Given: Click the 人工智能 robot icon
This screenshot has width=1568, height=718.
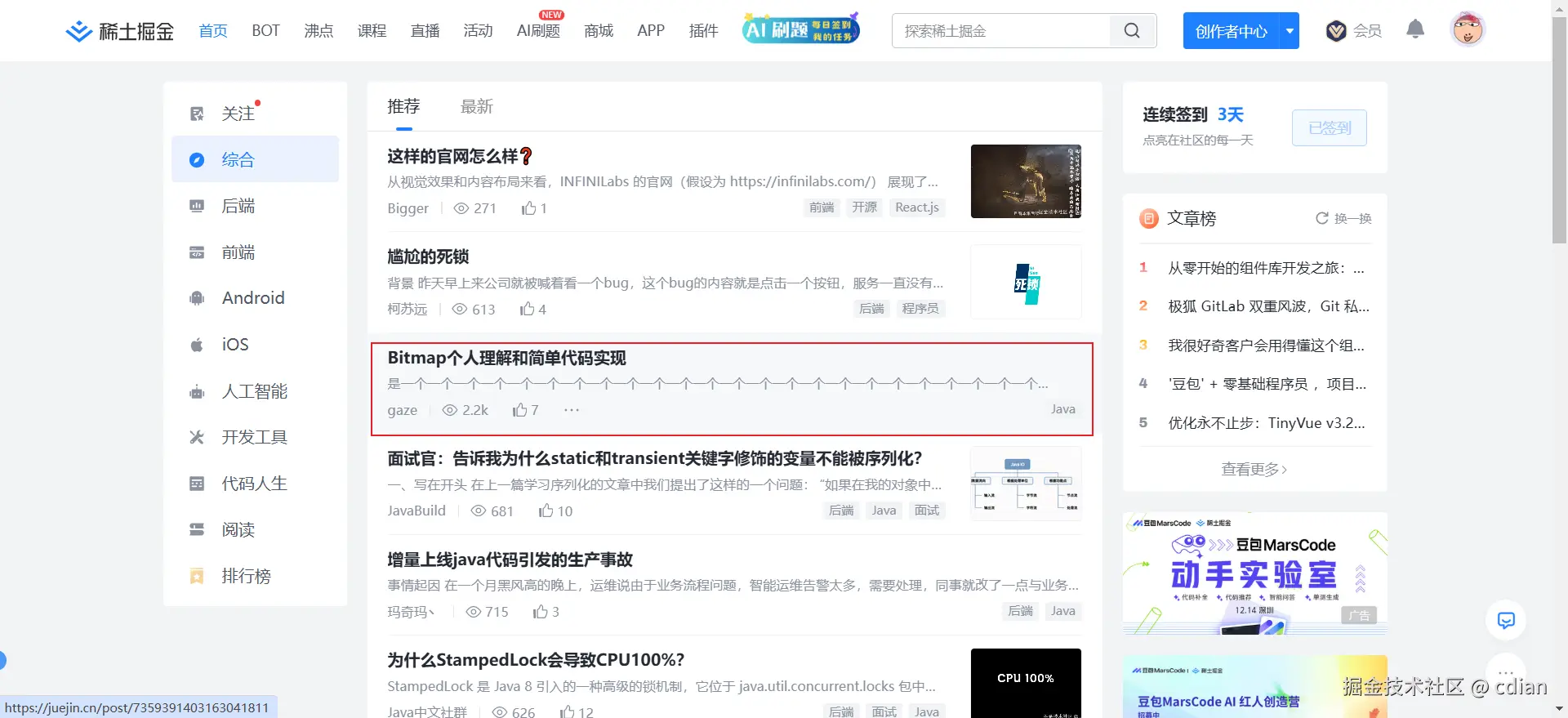Looking at the screenshot, I should [197, 391].
